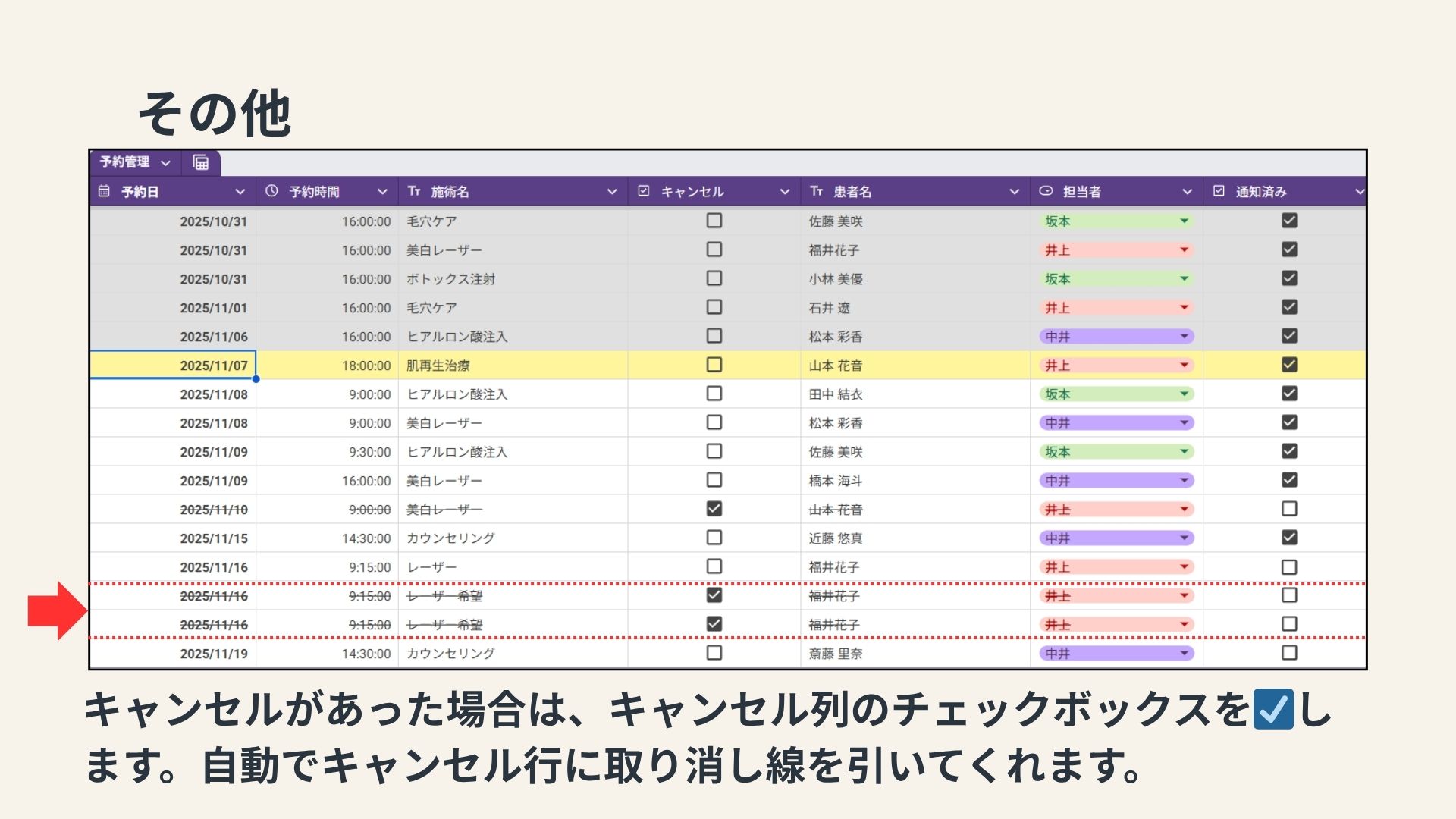Check the 通知済み box for 2025/11/19 row

(1289, 653)
